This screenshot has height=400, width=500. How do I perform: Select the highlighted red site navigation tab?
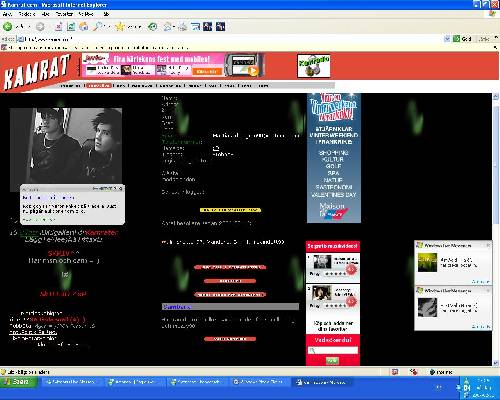tap(98, 86)
